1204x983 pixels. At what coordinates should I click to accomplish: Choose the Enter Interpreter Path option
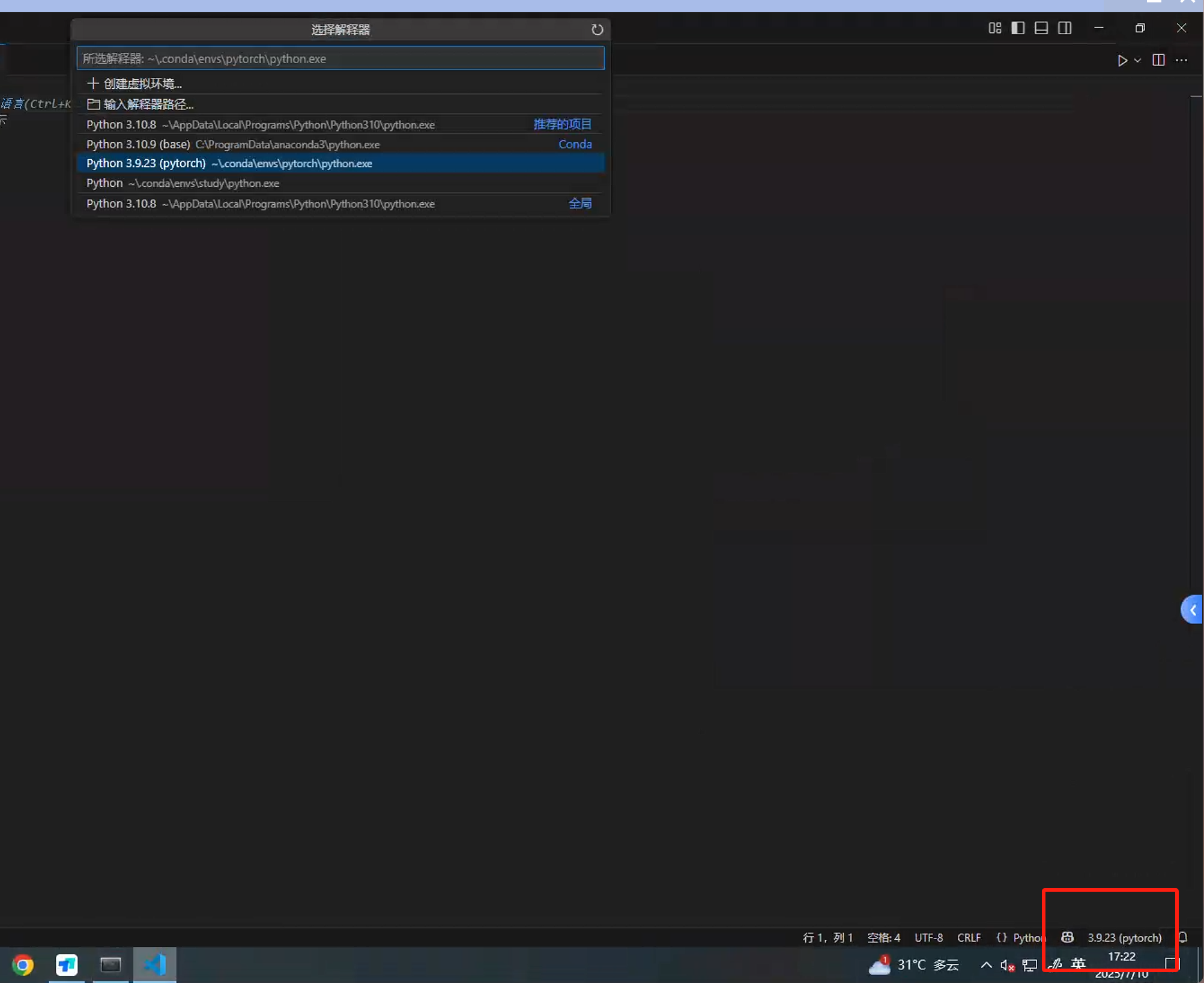click(148, 104)
